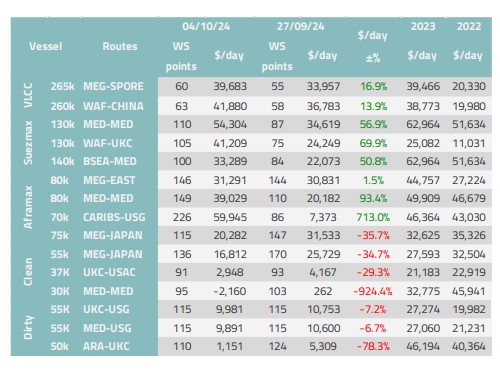Select the VLCC vessel category label
The height and width of the screenshot is (371, 500).
click(x=28, y=96)
